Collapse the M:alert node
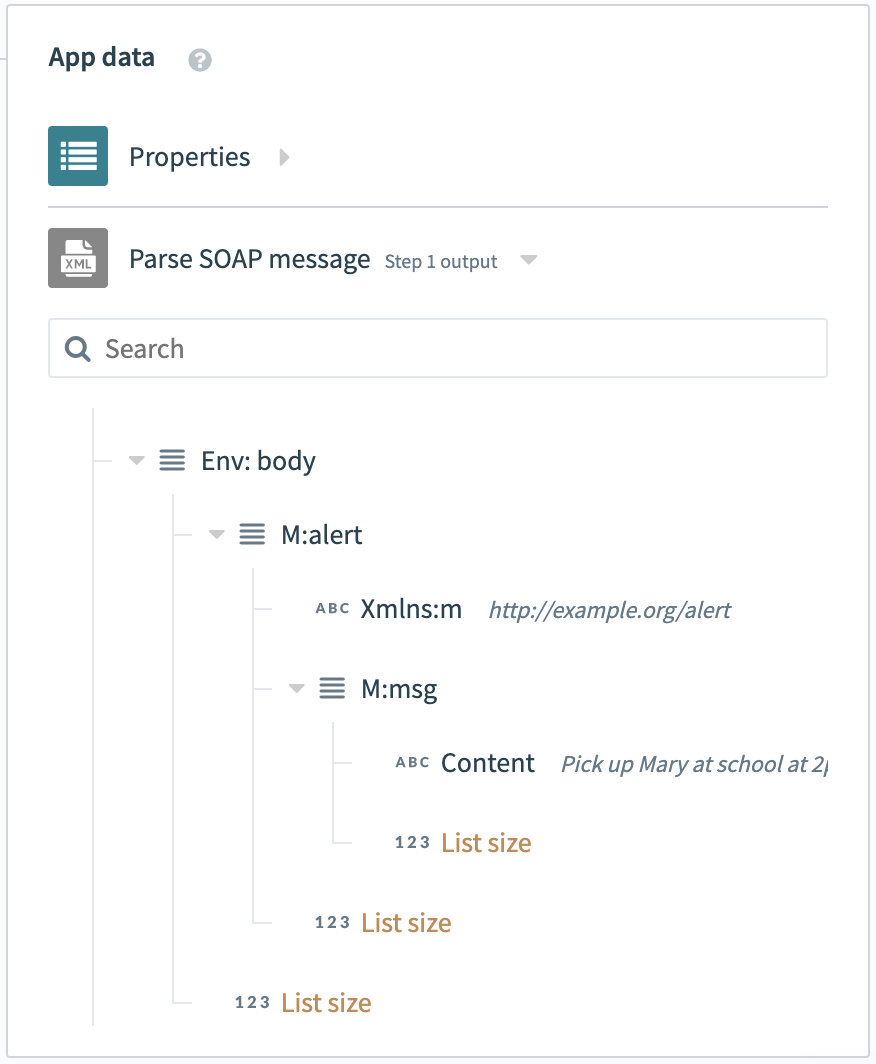 (x=216, y=534)
